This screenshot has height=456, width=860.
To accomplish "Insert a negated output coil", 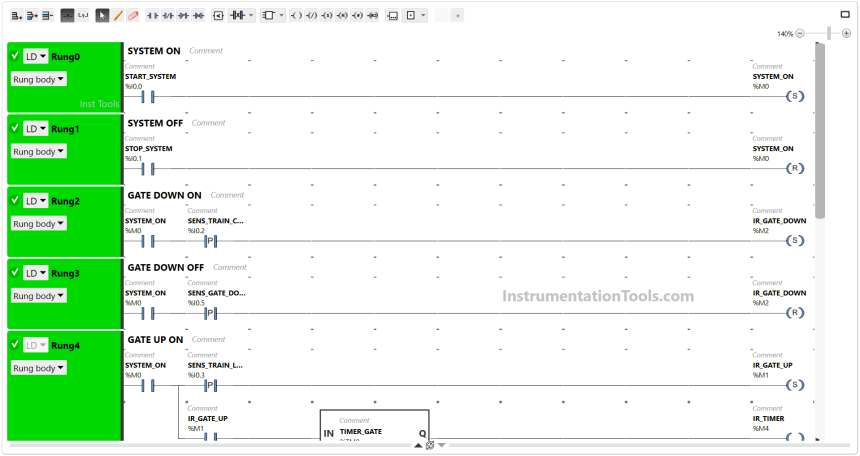I will click(312, 15).
